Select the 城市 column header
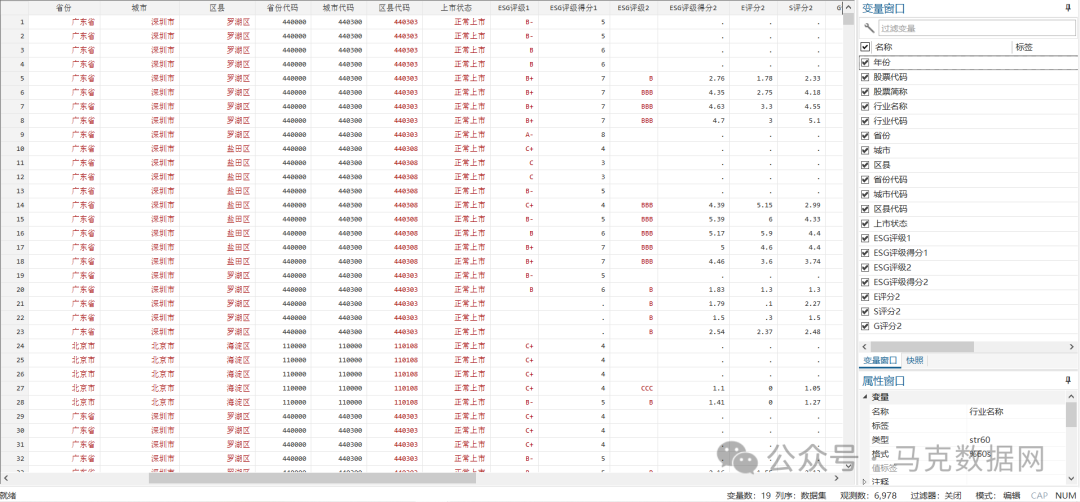 [139, 8]
